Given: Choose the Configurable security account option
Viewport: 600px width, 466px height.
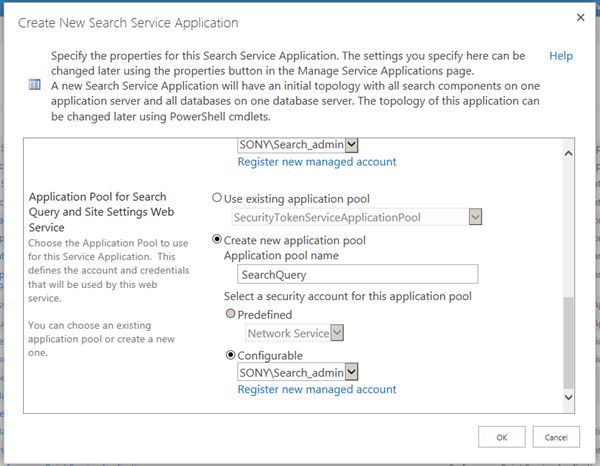Looking at the screenshot, I should click(230, 355).
